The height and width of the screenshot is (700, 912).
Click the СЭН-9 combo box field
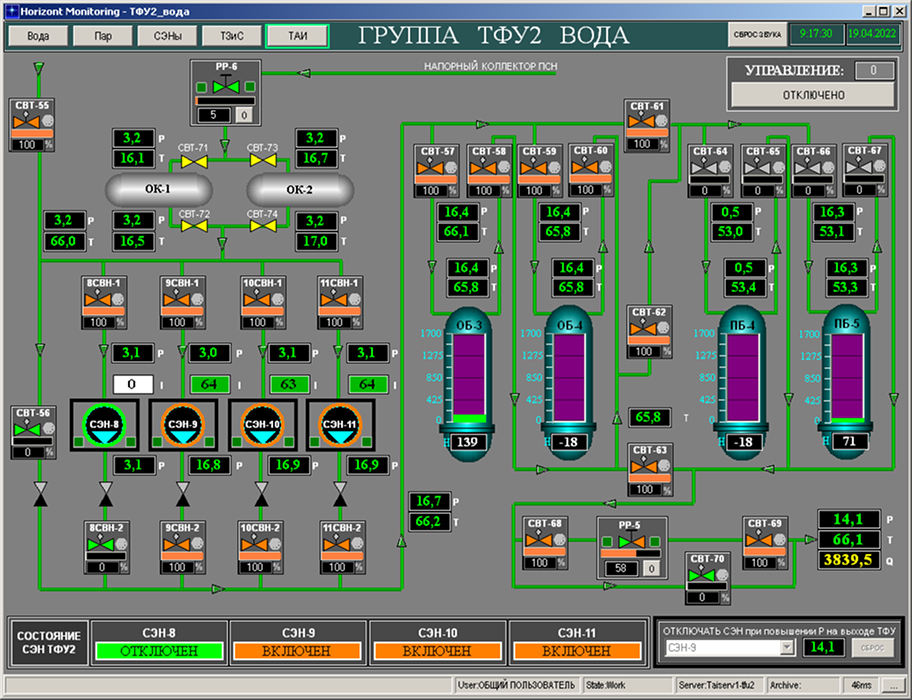coord(722,648)
